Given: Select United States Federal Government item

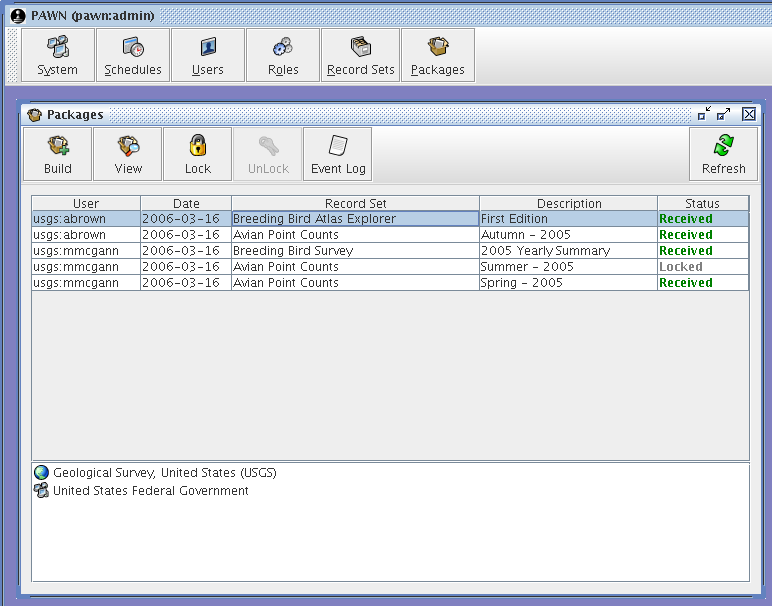Looking at the screenshot, I should click(x=150, y=491).
